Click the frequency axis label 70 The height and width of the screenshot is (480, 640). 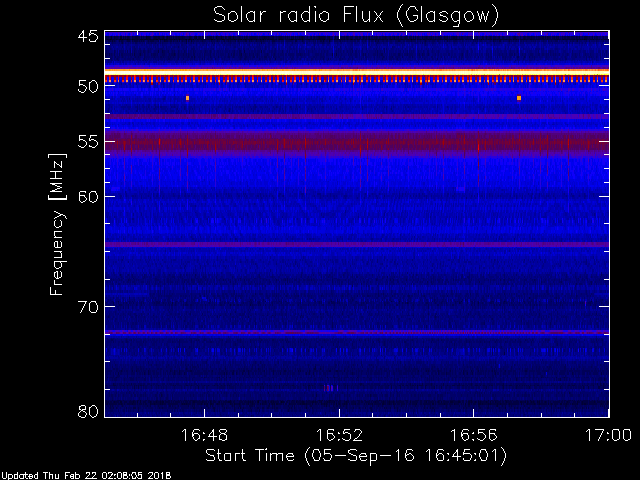(88, 307)
